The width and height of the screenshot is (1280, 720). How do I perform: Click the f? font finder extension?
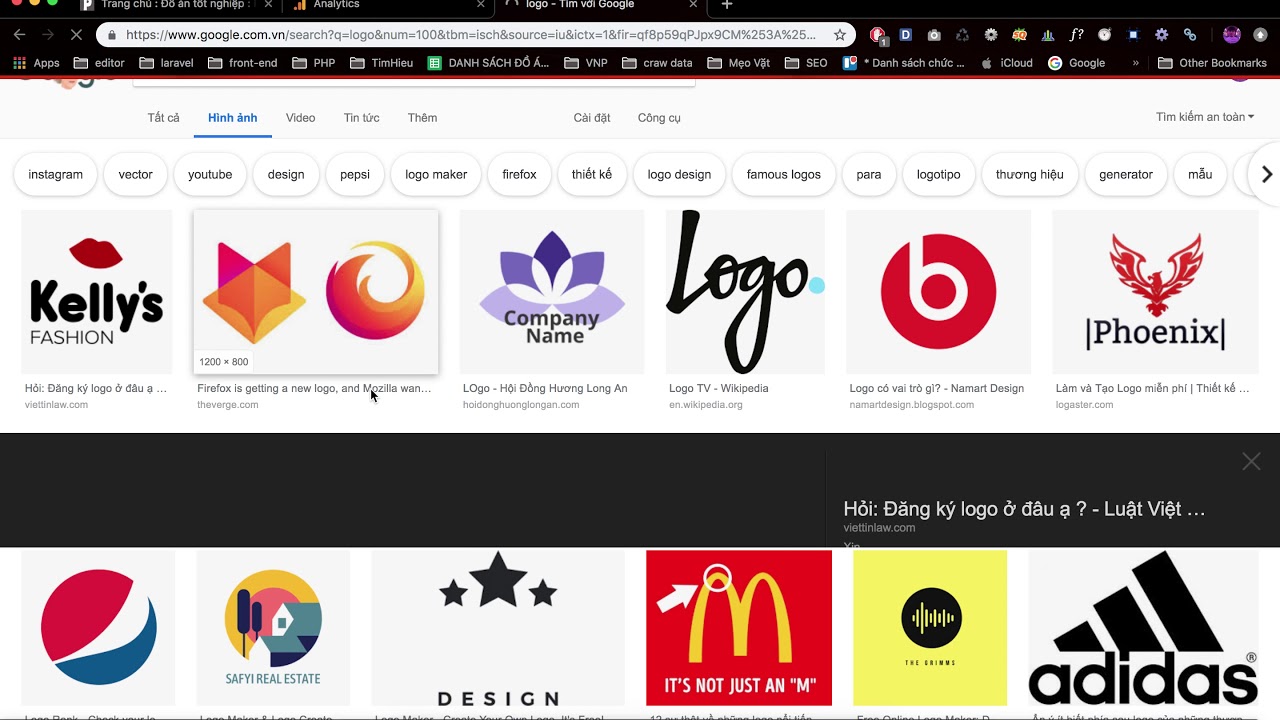coord(1077,34)
